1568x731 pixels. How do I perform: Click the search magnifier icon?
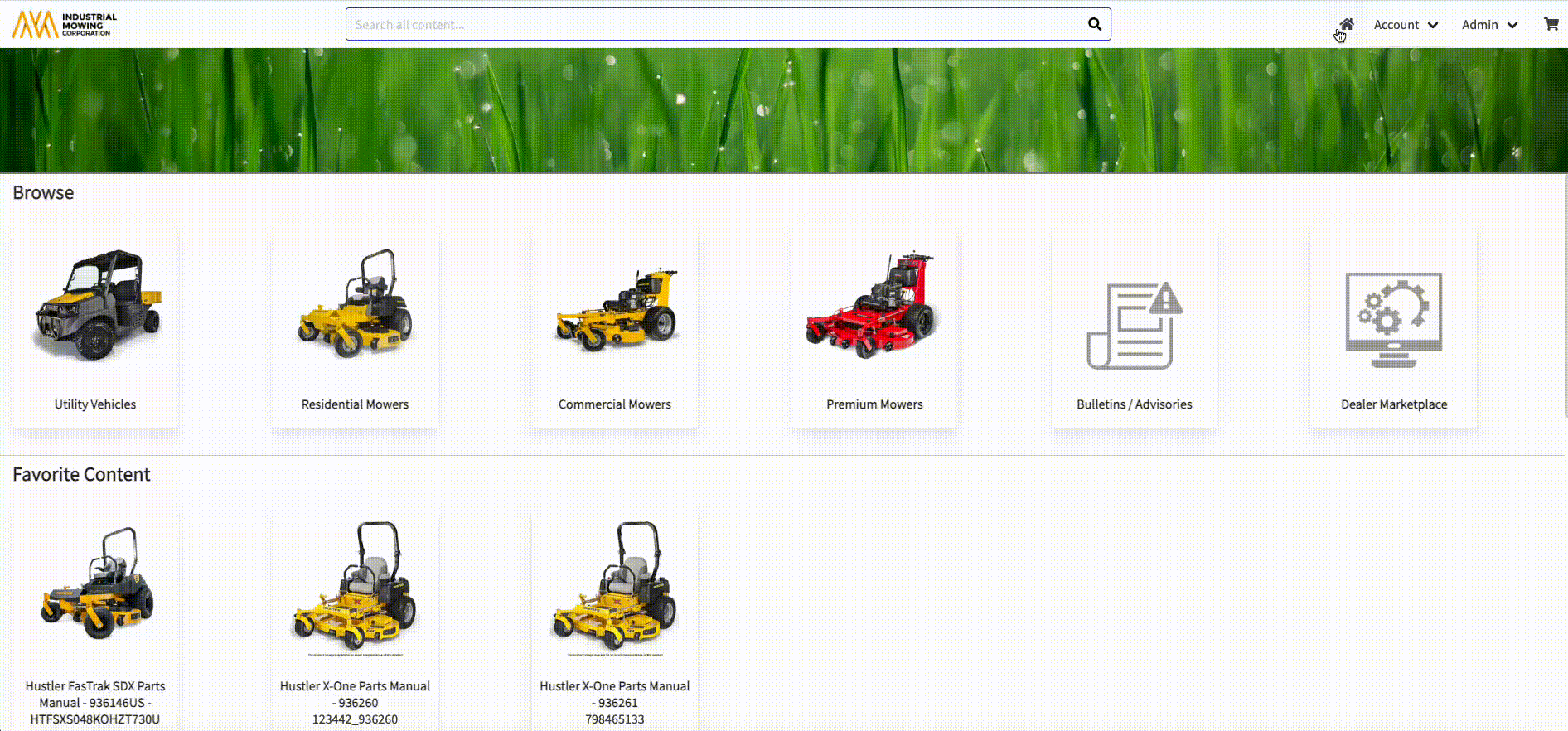(1094, 24)
